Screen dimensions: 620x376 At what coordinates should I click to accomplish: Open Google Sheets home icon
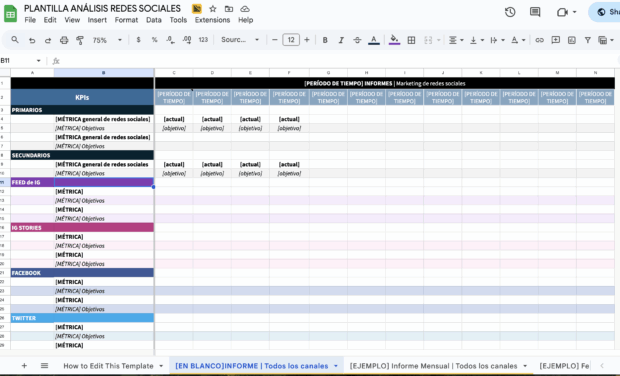tap(10, 13)
